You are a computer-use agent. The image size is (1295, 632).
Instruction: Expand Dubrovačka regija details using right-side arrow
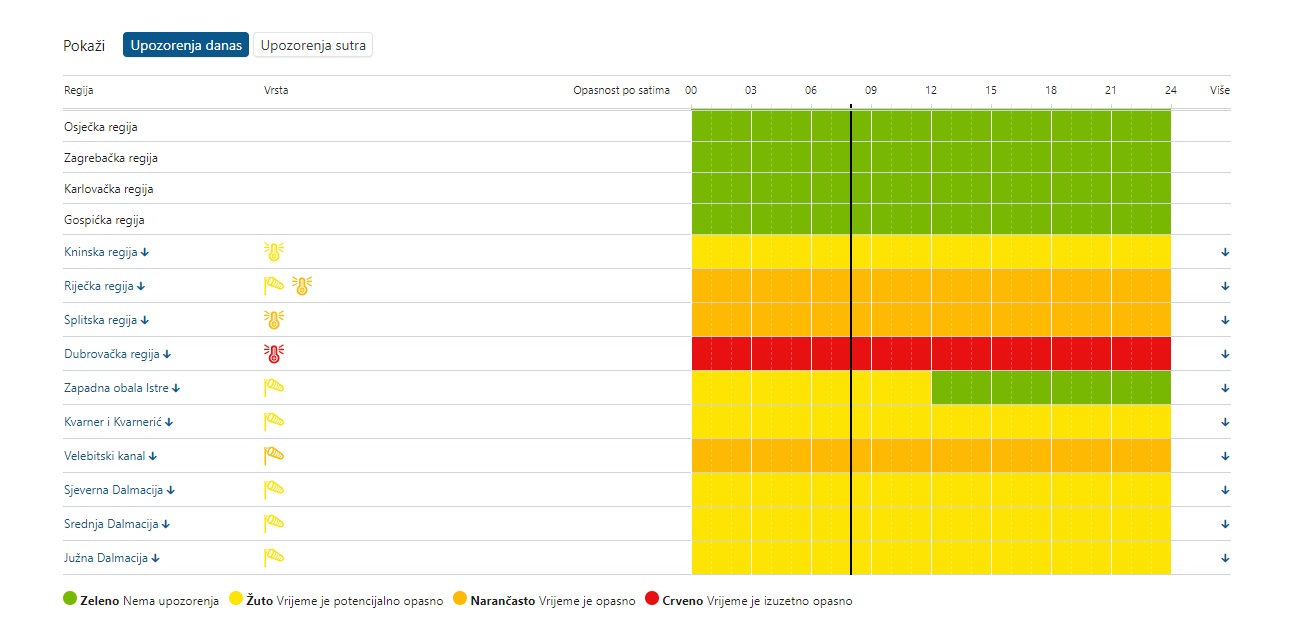[1225, 354]
